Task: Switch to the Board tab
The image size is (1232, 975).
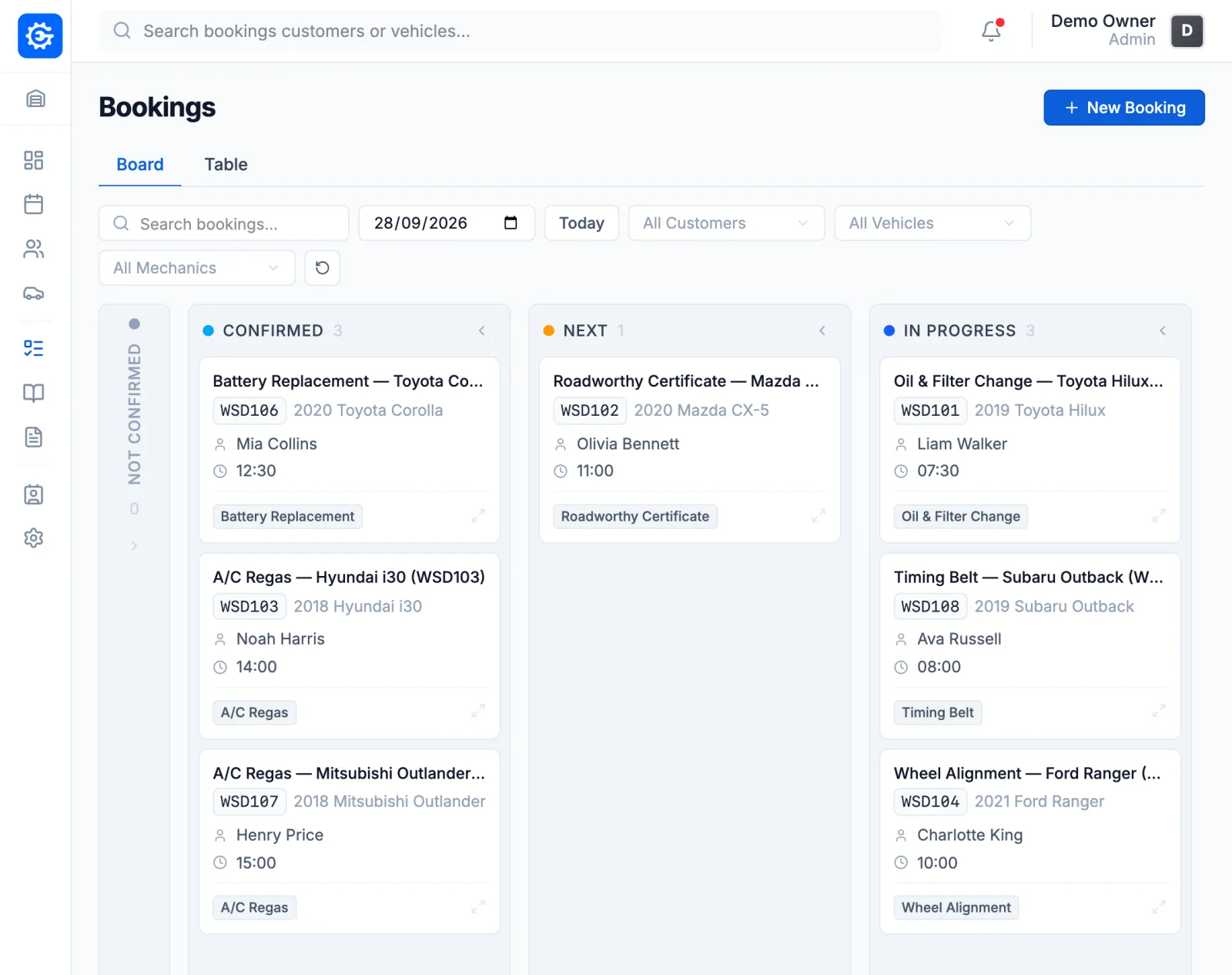Action: (x=140, y=165)
